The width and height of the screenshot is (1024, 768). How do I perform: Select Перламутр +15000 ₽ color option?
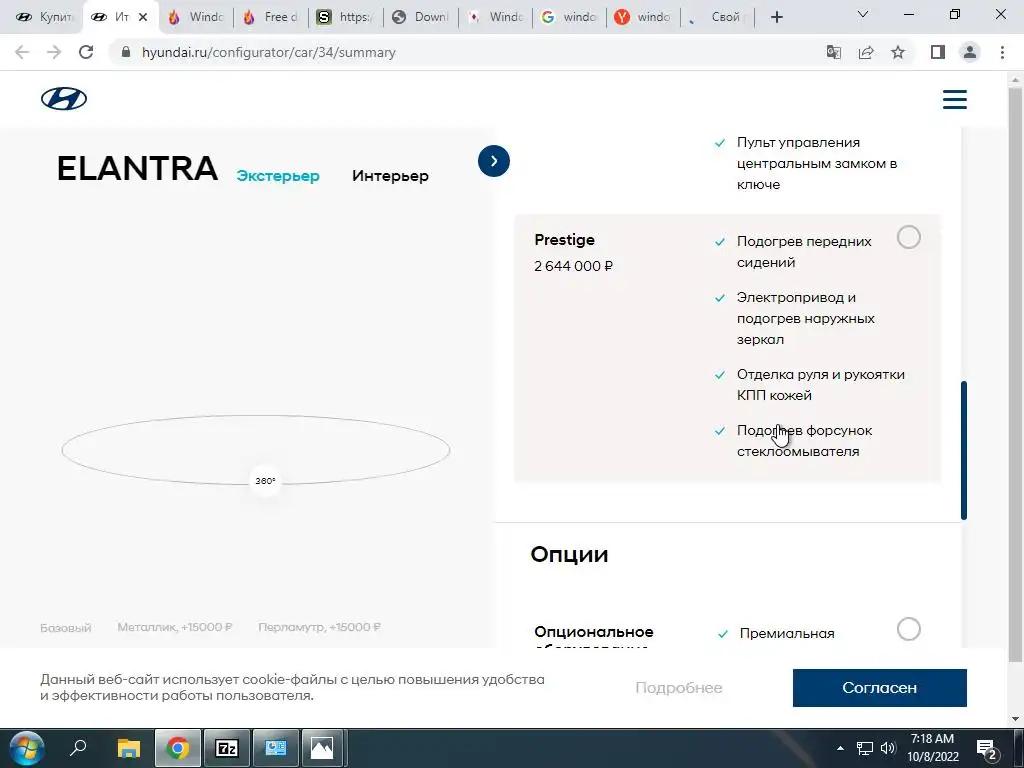[319, 627]
